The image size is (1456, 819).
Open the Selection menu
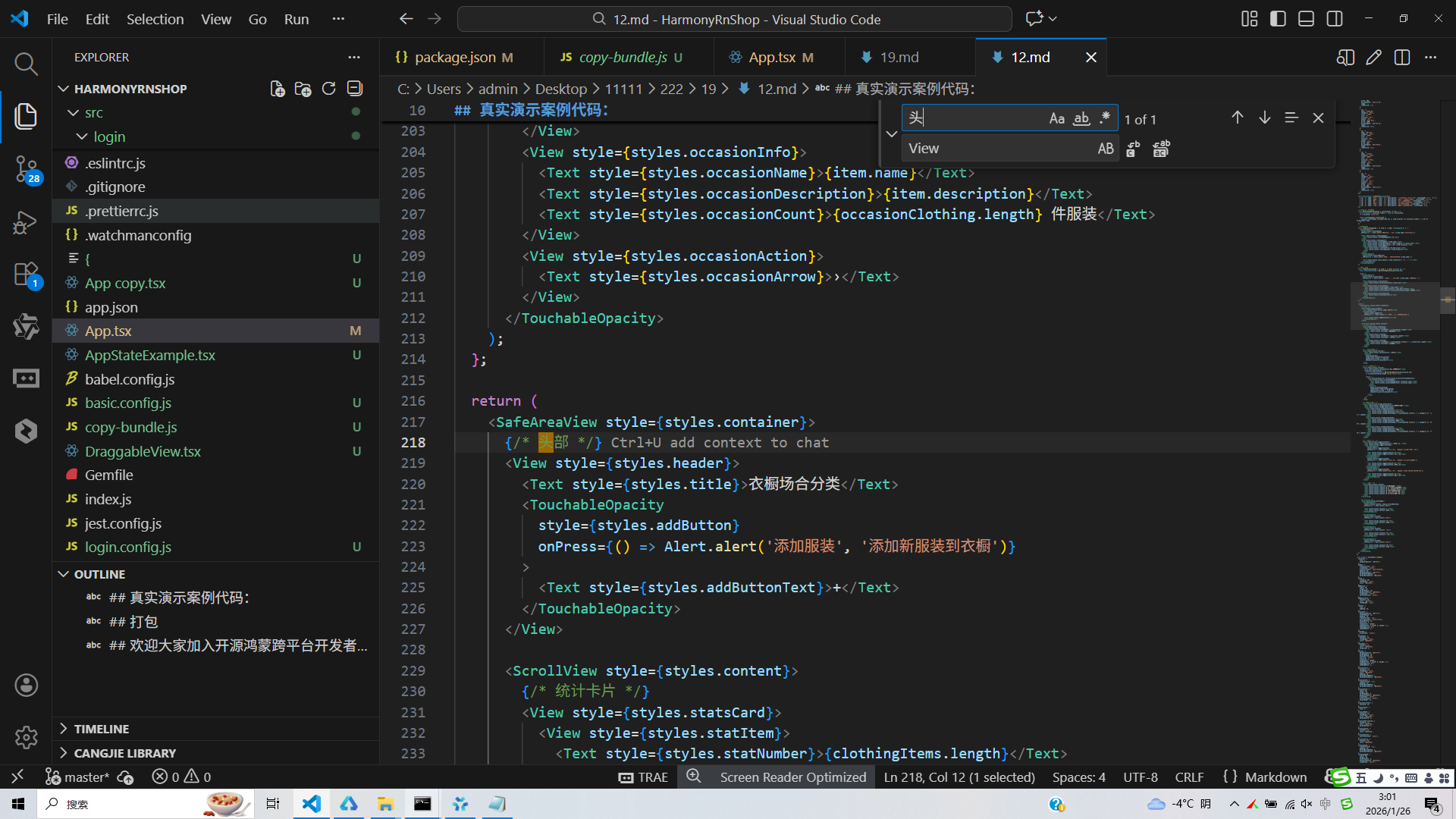click(155, 19)
